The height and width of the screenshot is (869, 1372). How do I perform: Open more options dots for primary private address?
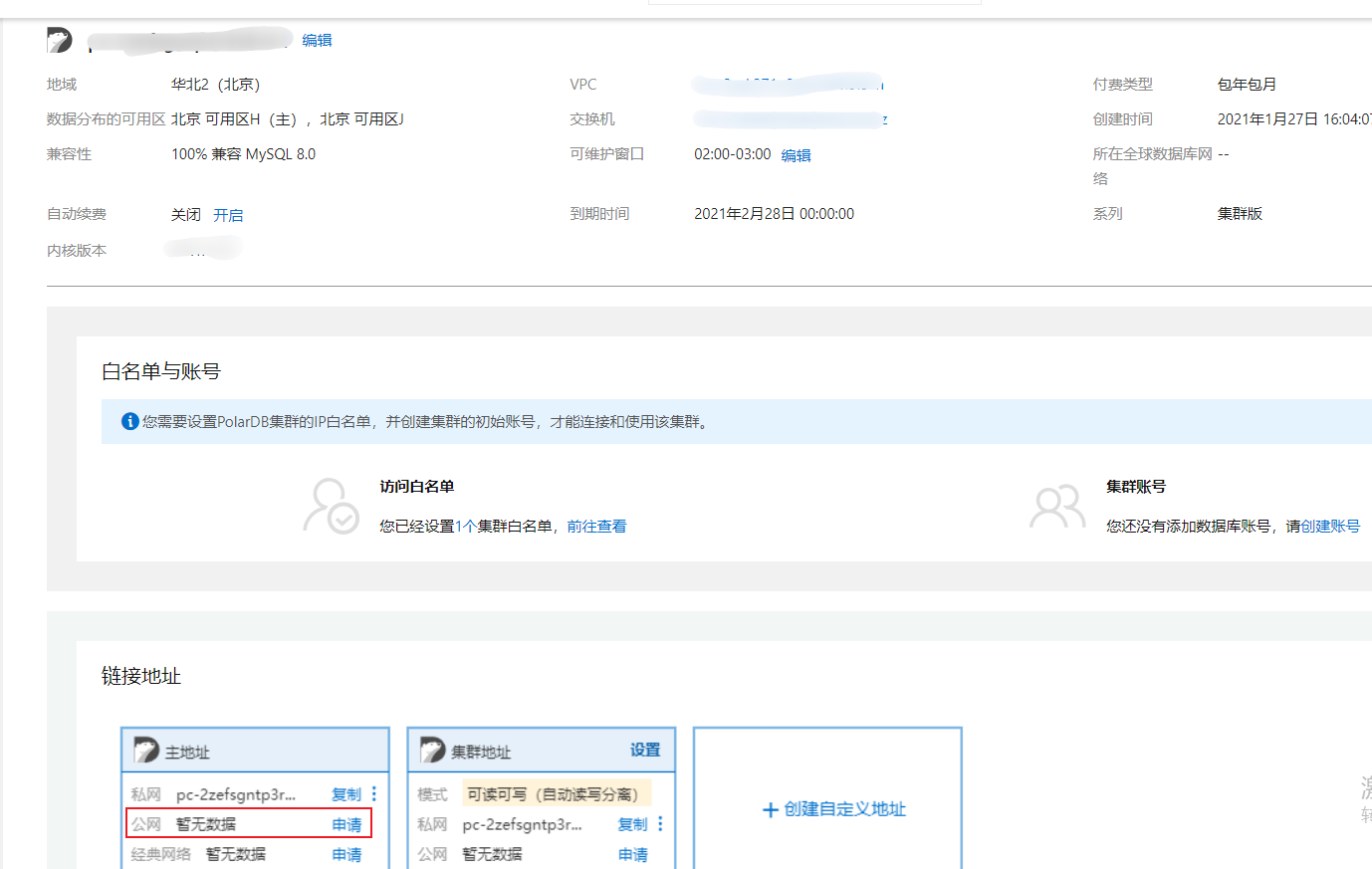point(374,793)
